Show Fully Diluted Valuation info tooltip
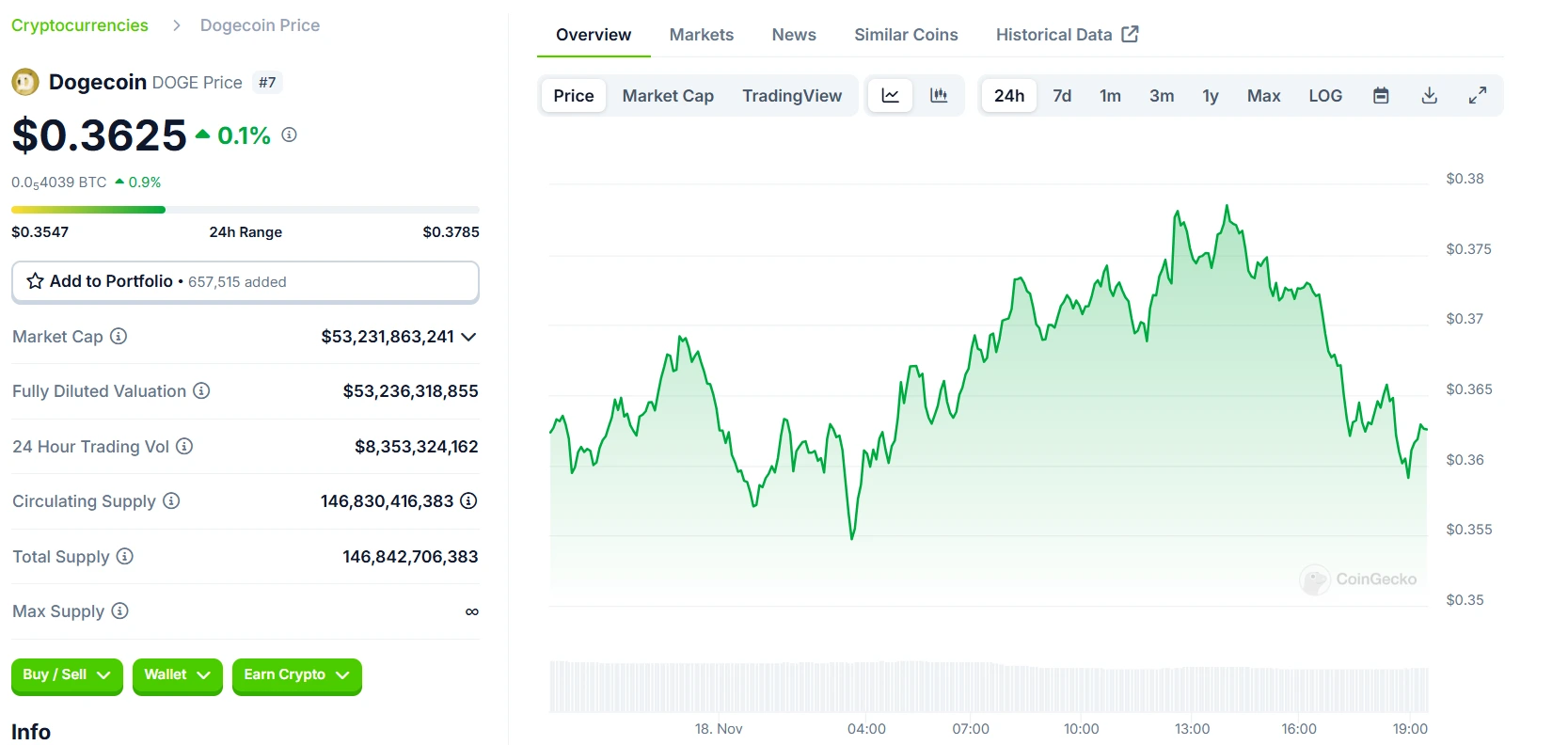The image size is (1568, 745). (x=201, y=390)
